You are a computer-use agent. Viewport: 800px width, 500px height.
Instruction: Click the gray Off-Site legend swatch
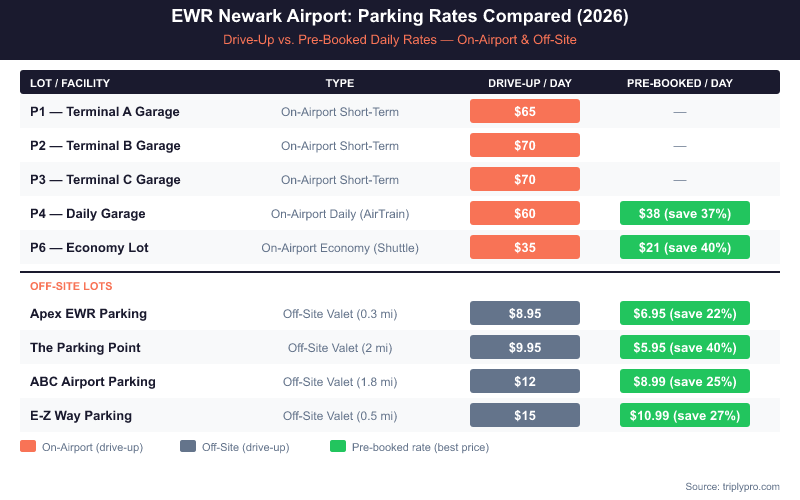point(188,447)
